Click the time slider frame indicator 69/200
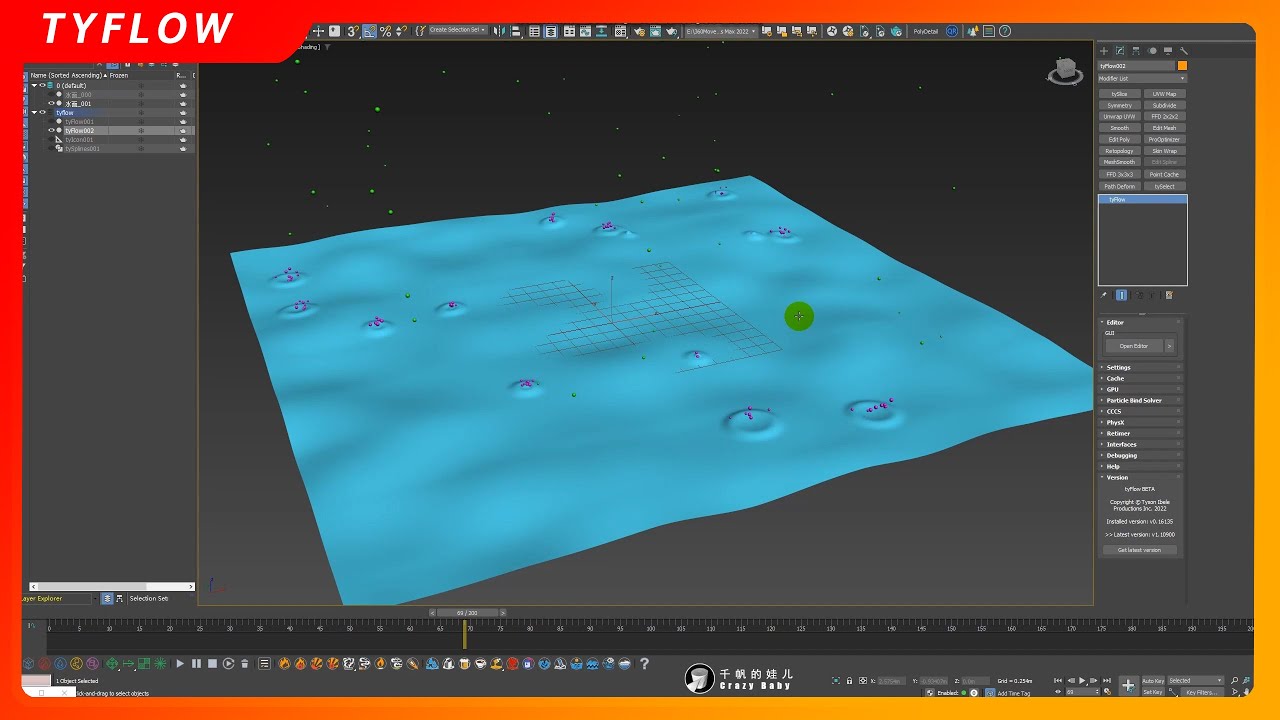1280x720 pixels. tap(467, 612)
